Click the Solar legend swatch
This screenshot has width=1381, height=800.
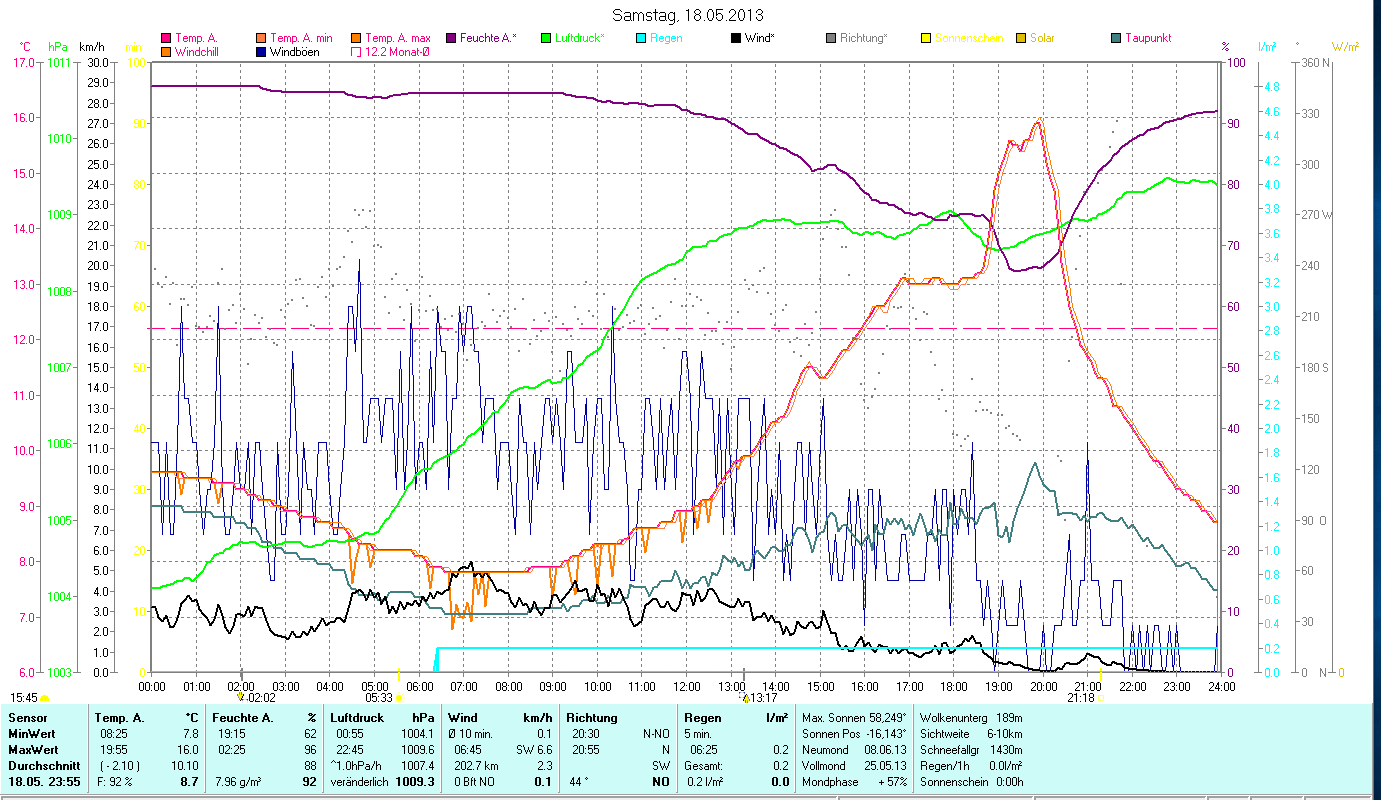[x=1022, y=38]
